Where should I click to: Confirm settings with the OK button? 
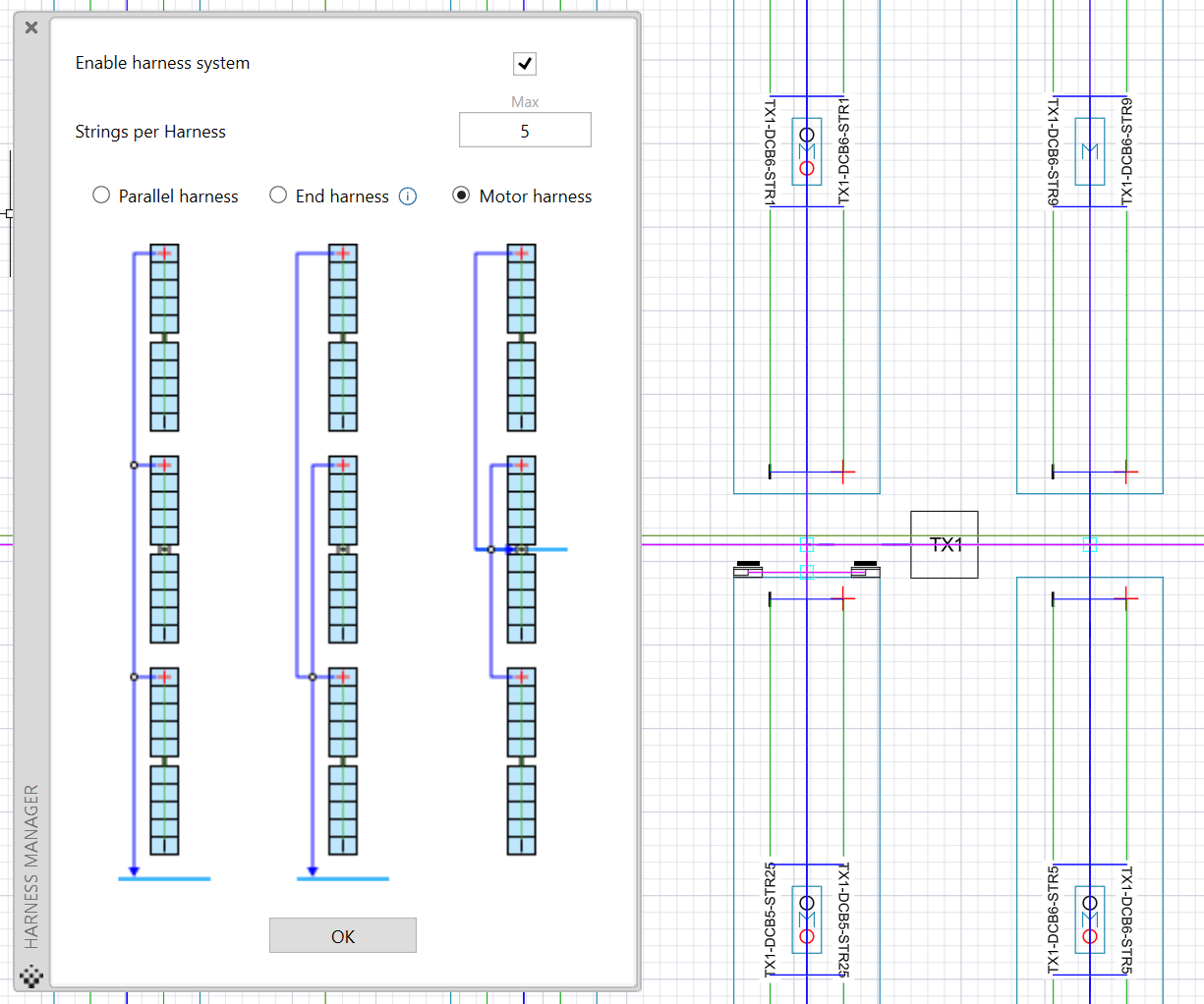point(343,935)
